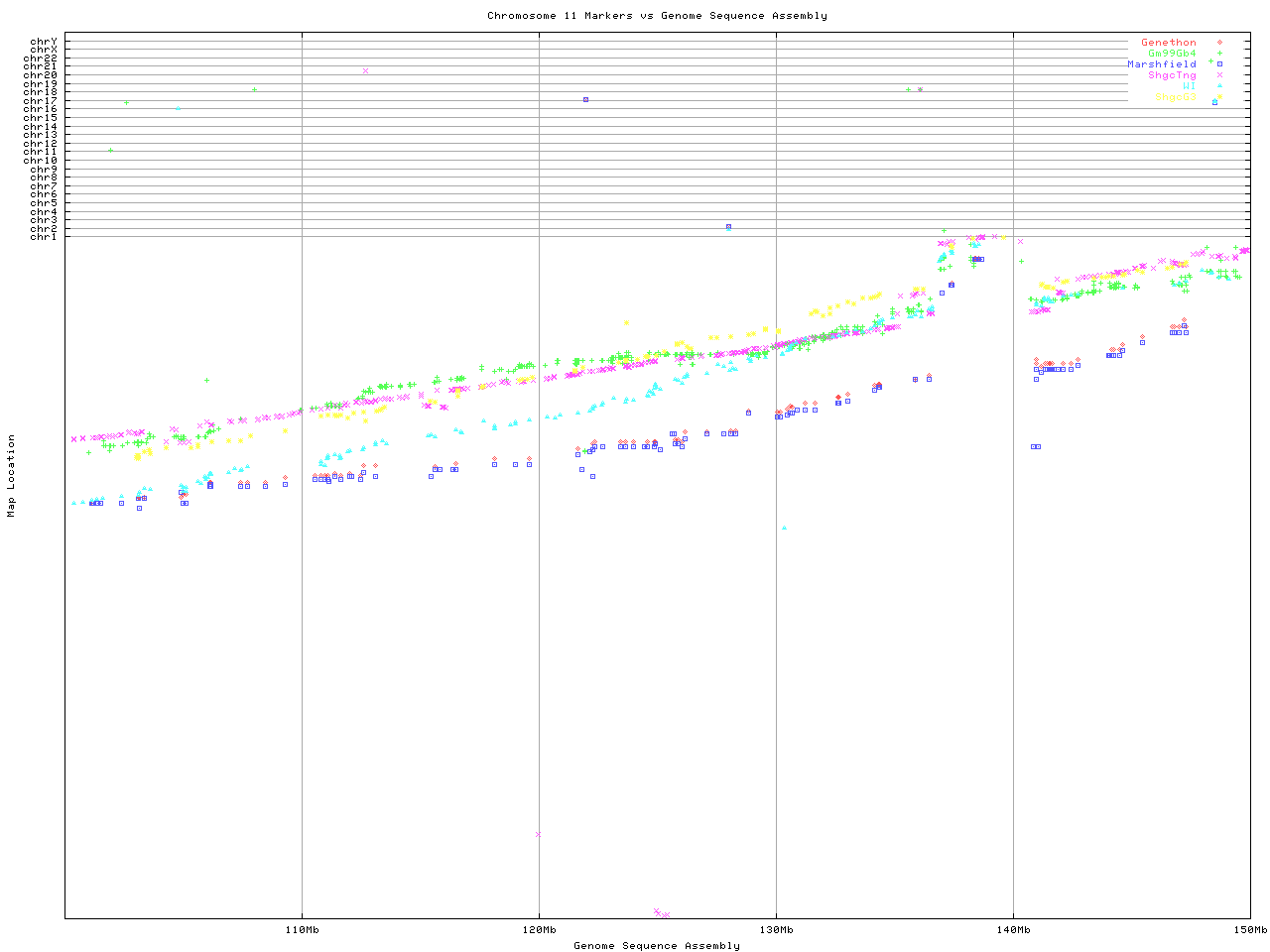Click the chr1 label on the y-axis
The height and width of the screenshot is (952, 1270).
(x=44, y=236)
